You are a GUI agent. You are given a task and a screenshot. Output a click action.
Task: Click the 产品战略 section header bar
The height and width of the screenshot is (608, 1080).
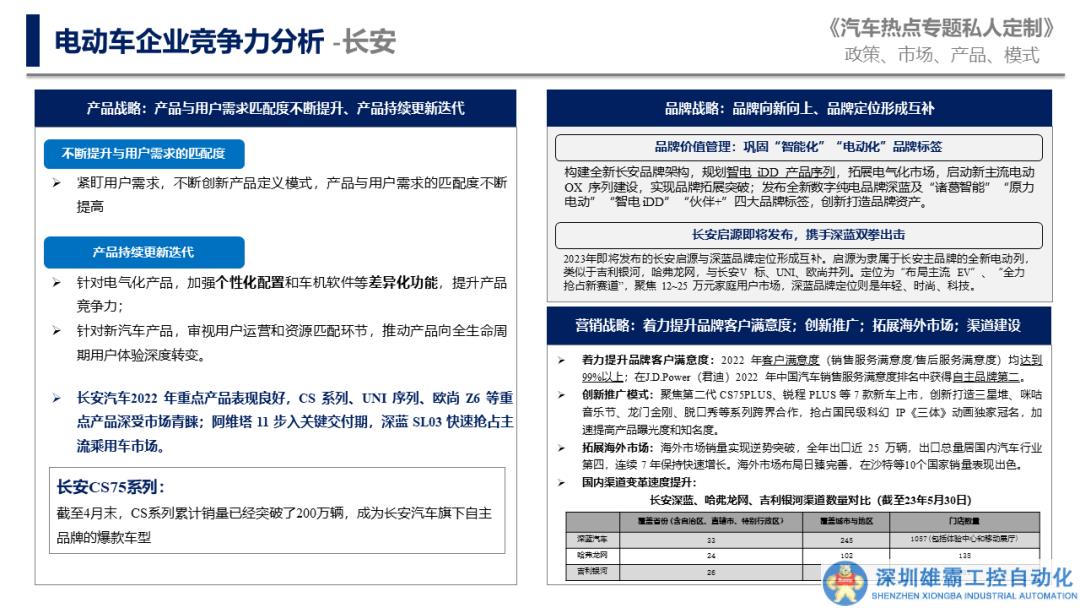coord(275,108)
